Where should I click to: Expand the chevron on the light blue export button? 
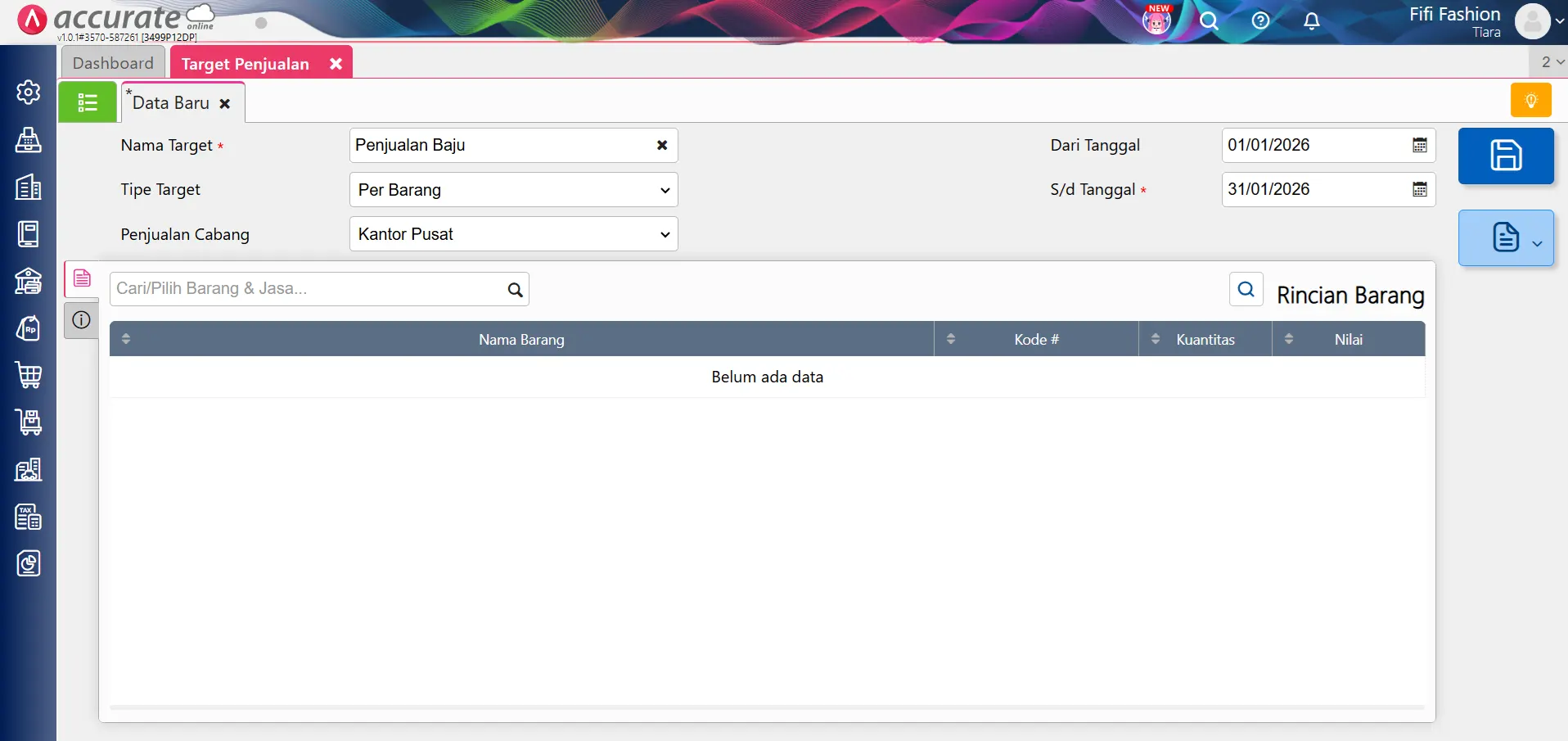[1539, 243]
